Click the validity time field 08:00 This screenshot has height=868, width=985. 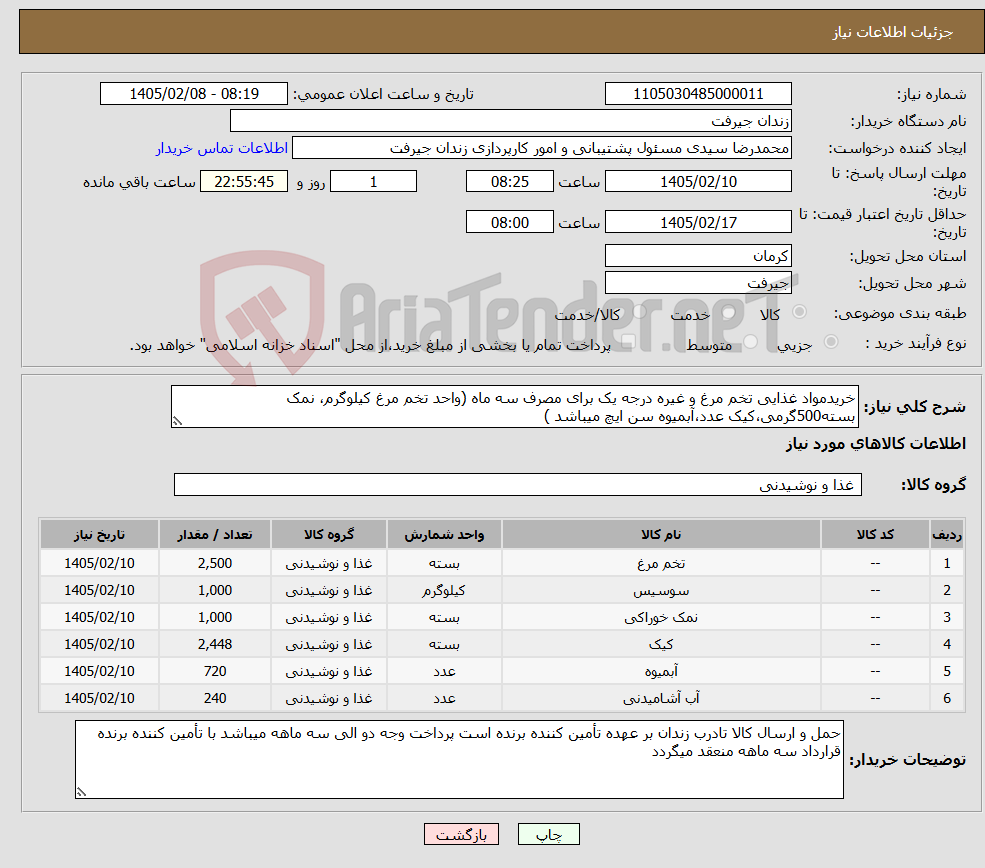point(509,222)
